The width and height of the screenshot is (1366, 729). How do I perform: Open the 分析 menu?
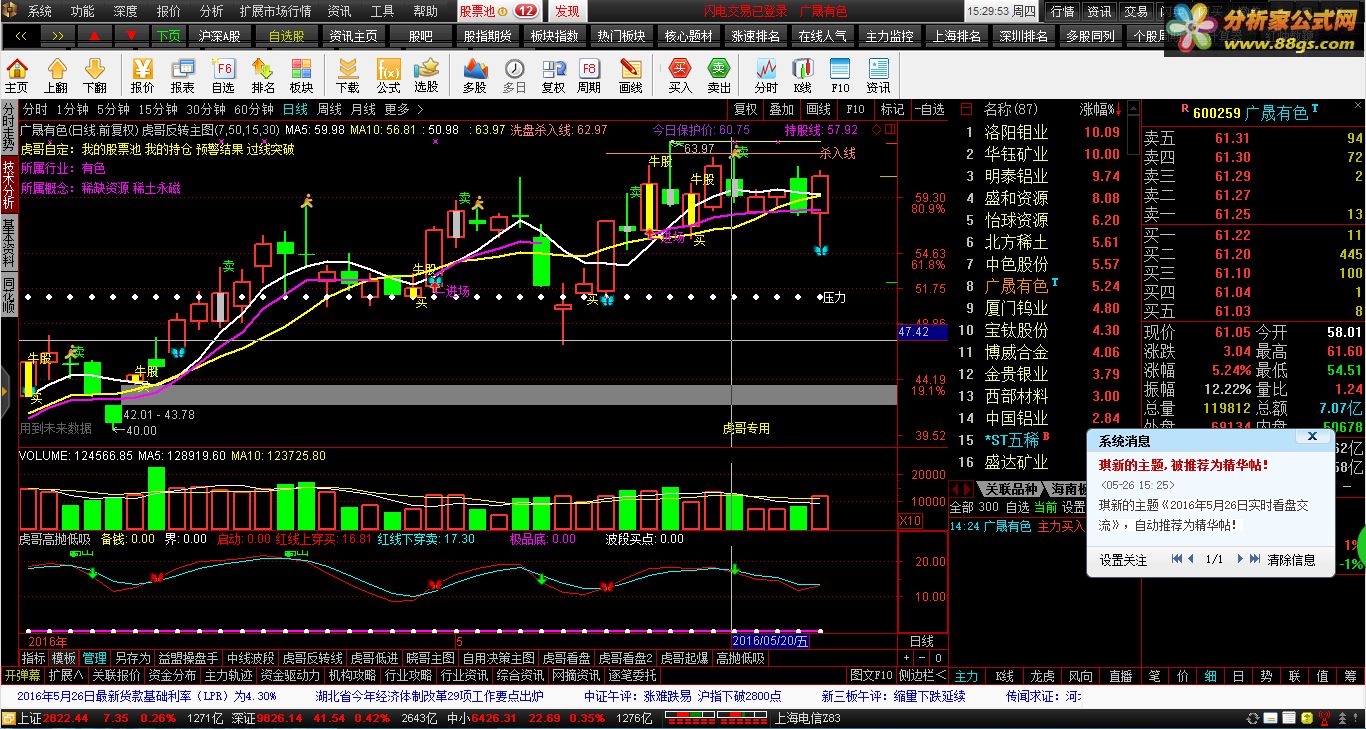(x=211, y=11)
